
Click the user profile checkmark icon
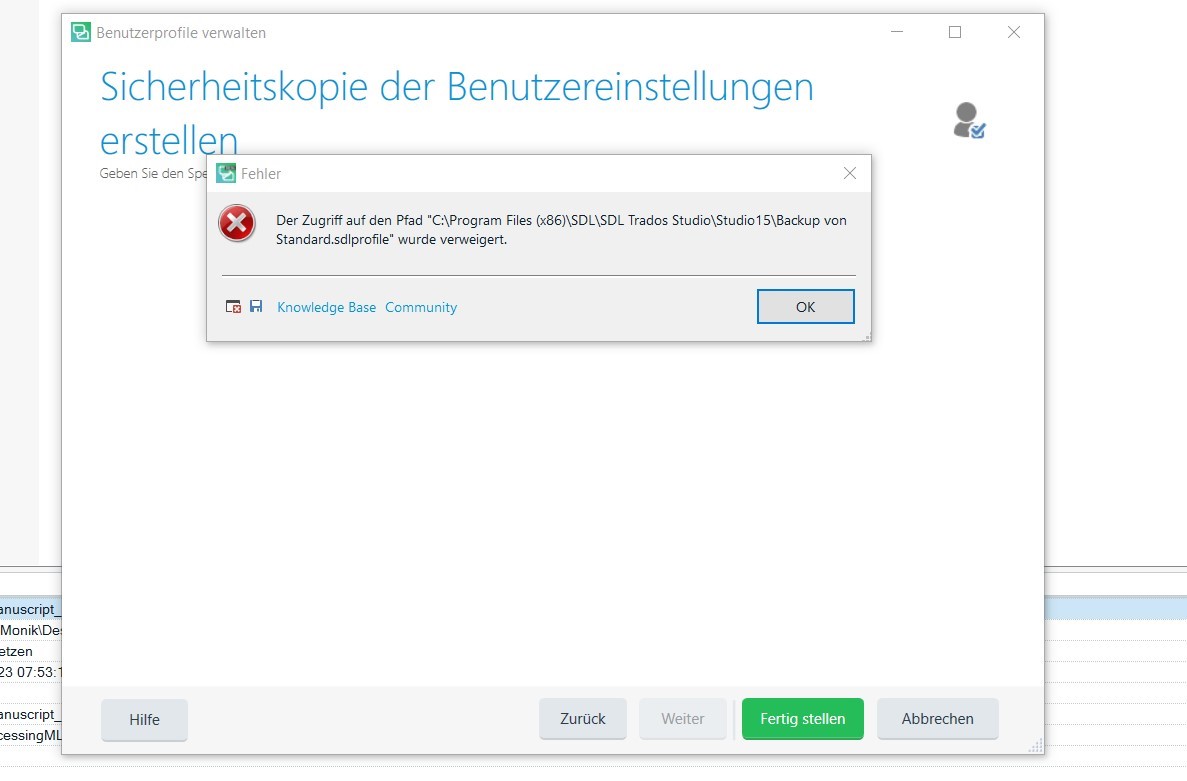point(969,120)
